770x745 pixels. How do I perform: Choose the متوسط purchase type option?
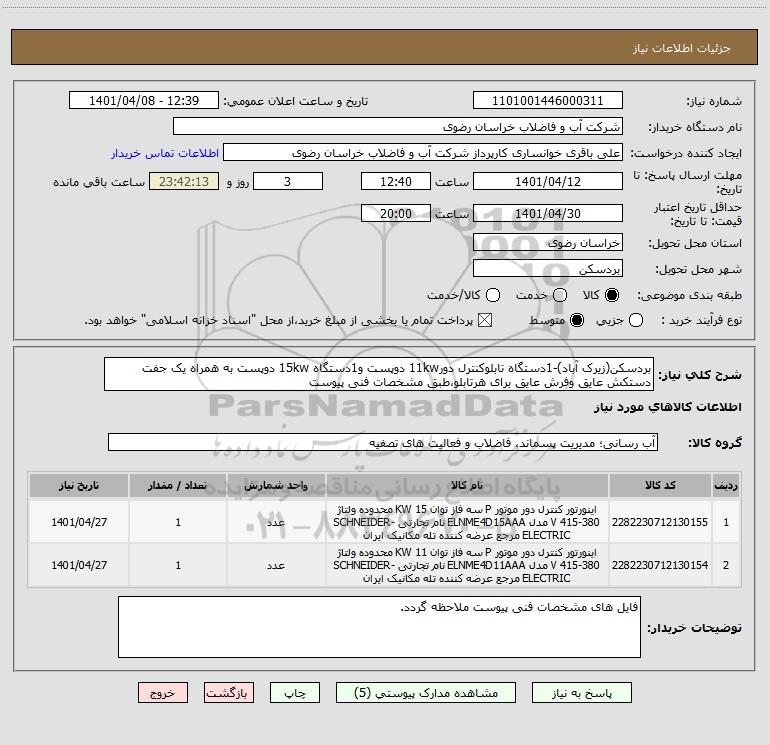pyautogui.click(x=577, y=321)
